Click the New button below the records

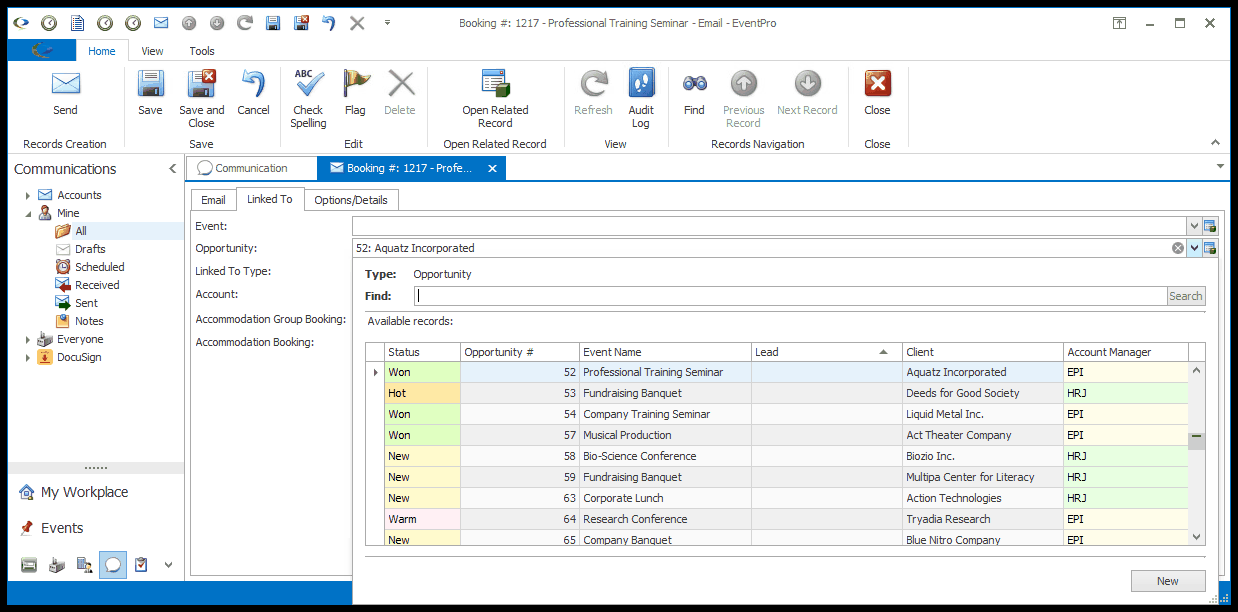click(1168, 581)
